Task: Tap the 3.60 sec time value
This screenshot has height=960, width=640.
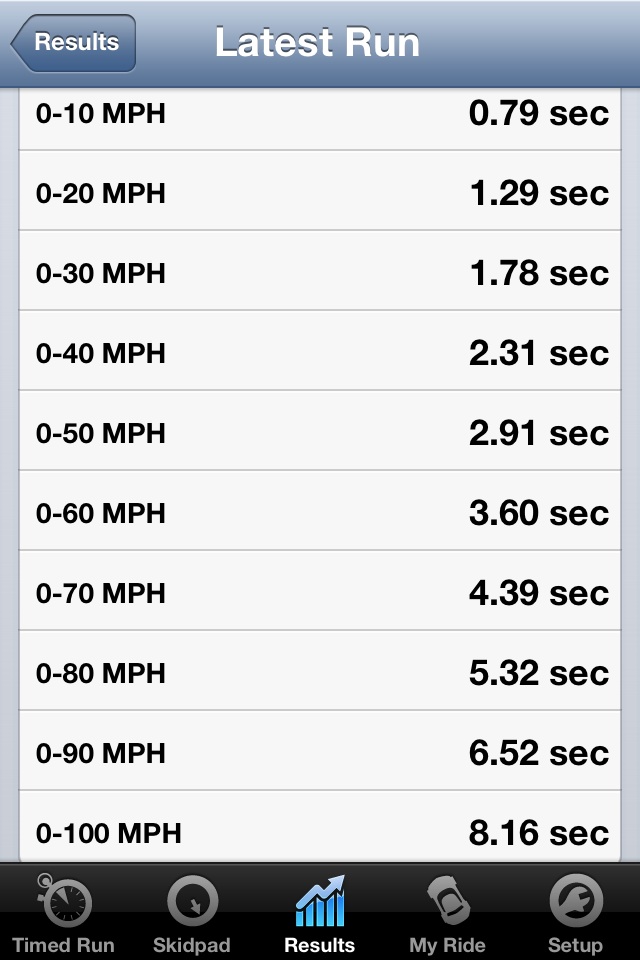Action: [539, 513]
